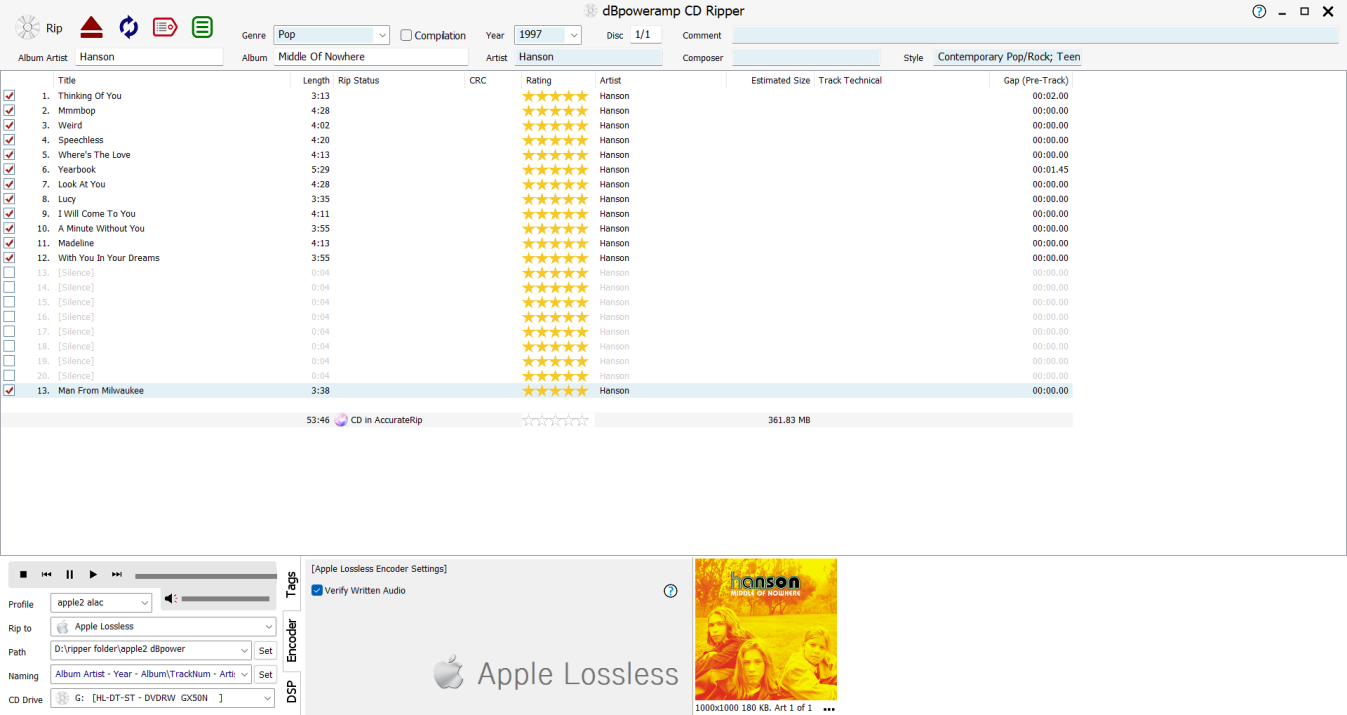
Task: Check silence track 20 checkbox
Action: point(9,376)
